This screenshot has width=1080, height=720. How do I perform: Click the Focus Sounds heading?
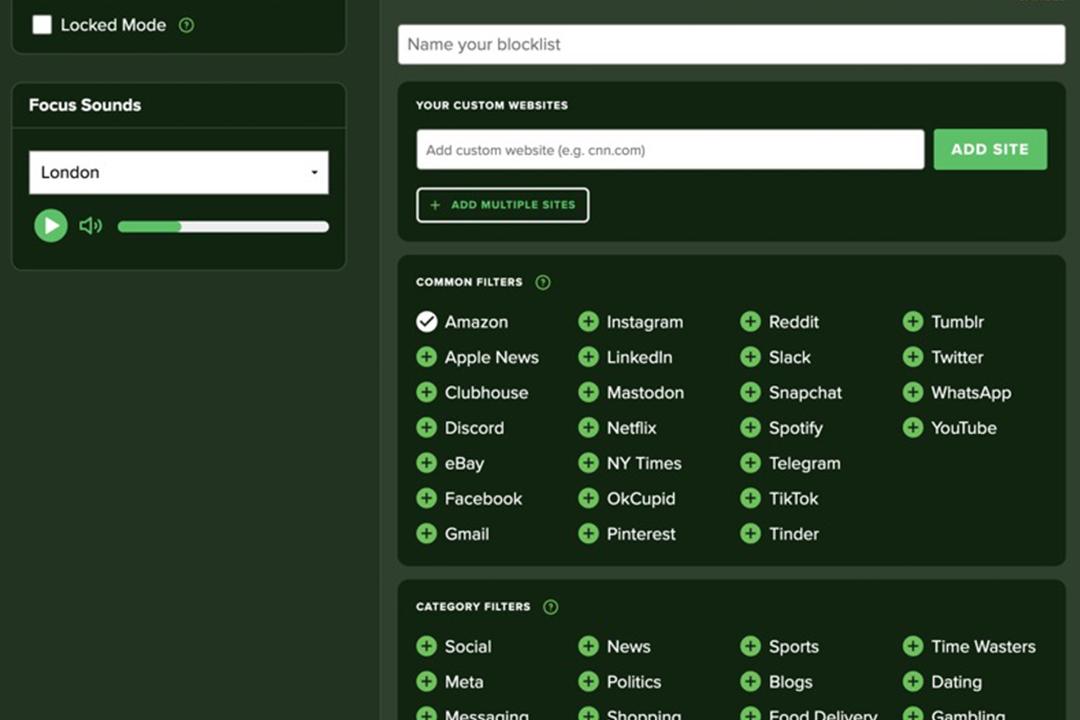click(x=85, y=105)
